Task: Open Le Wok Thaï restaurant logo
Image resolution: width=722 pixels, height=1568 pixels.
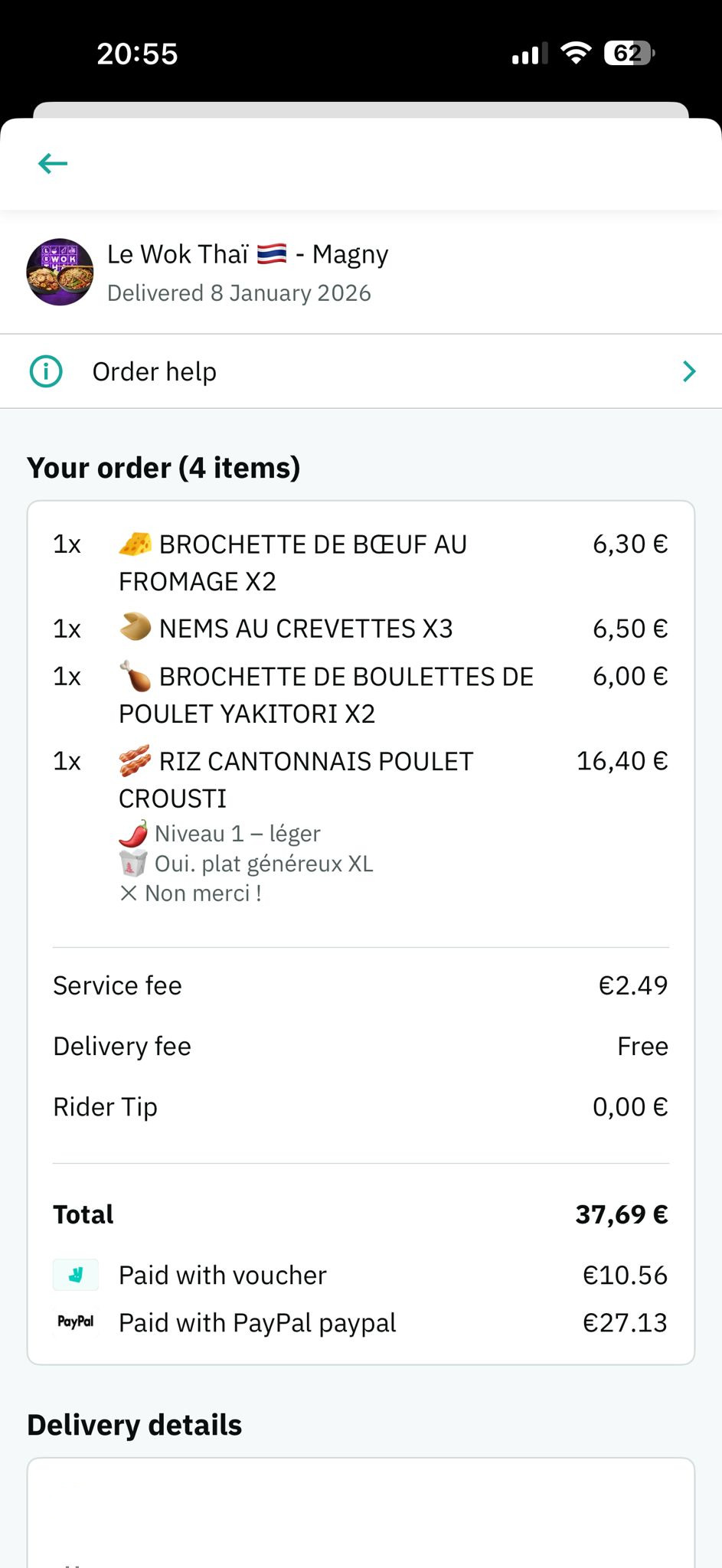Action: pyautogui.click(x=60, y=272)
